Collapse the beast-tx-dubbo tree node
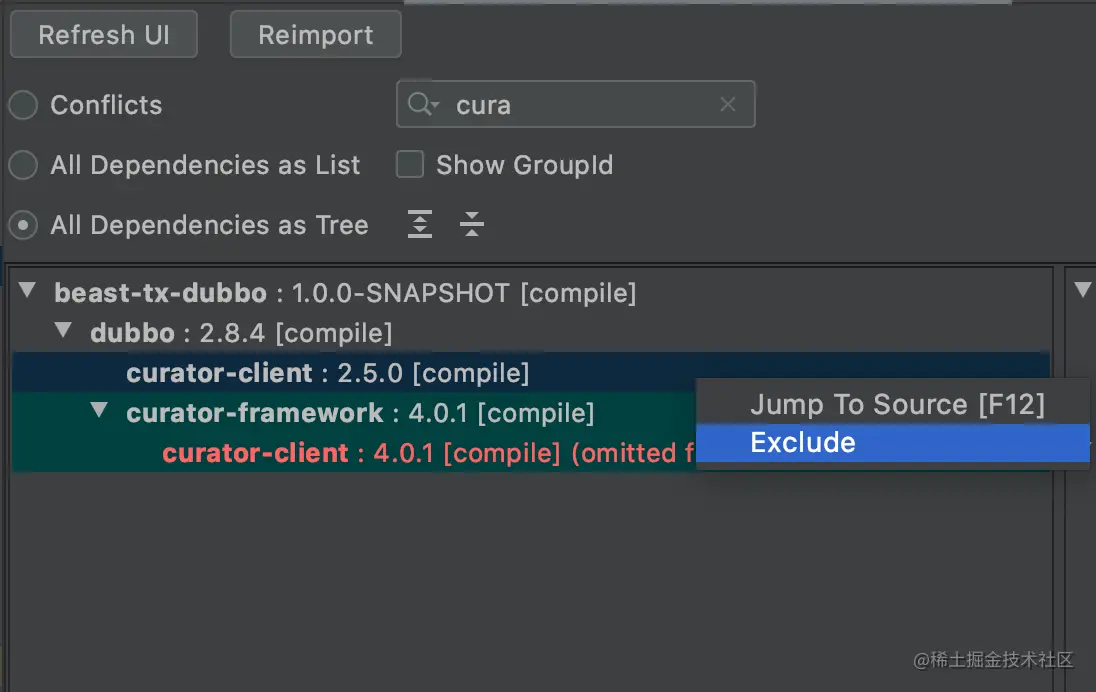Viewport: 1096px width, 692px height. coord(28,292)
